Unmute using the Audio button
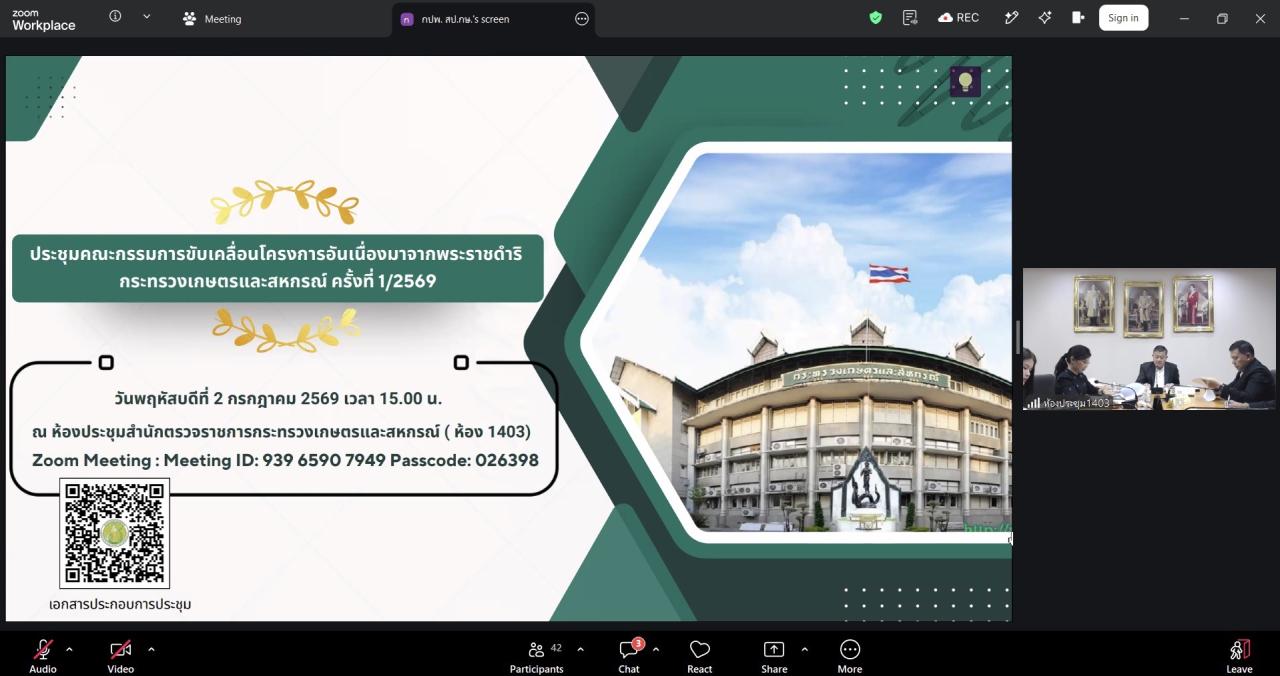This screenshot has width=1280, height=676. tap(43, 656)
